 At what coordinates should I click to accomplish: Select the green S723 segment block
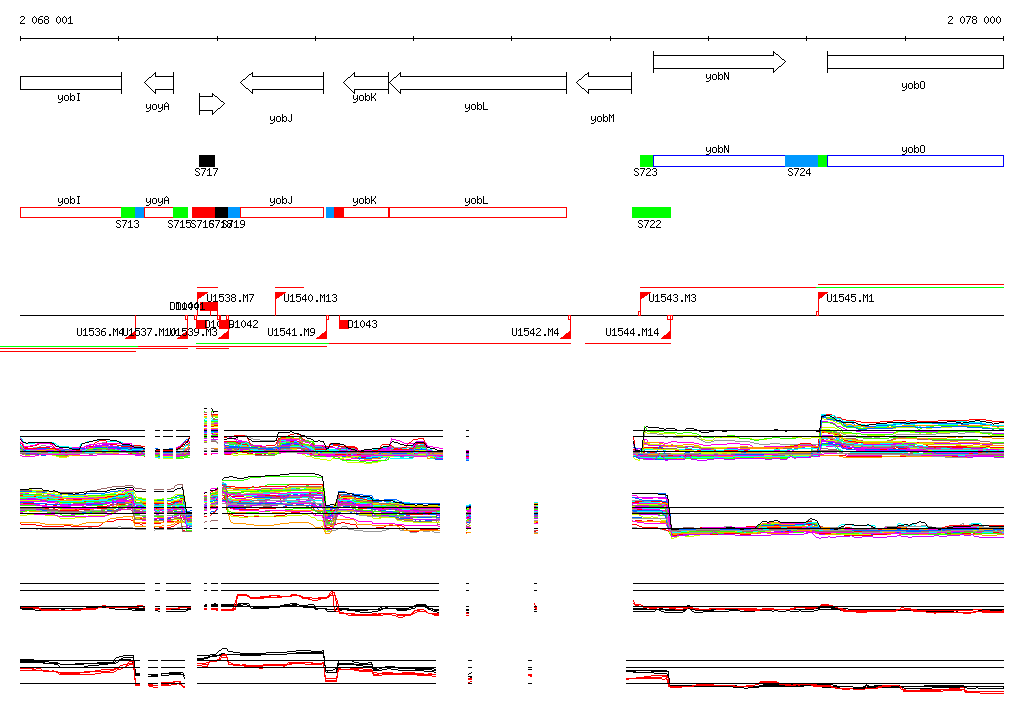click(647, 161)
